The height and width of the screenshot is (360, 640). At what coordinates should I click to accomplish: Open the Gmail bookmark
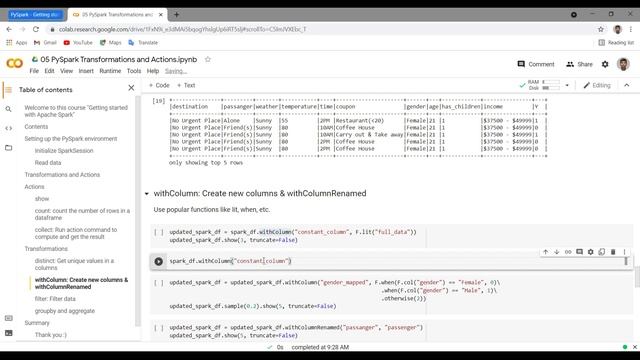click(45, 42)
